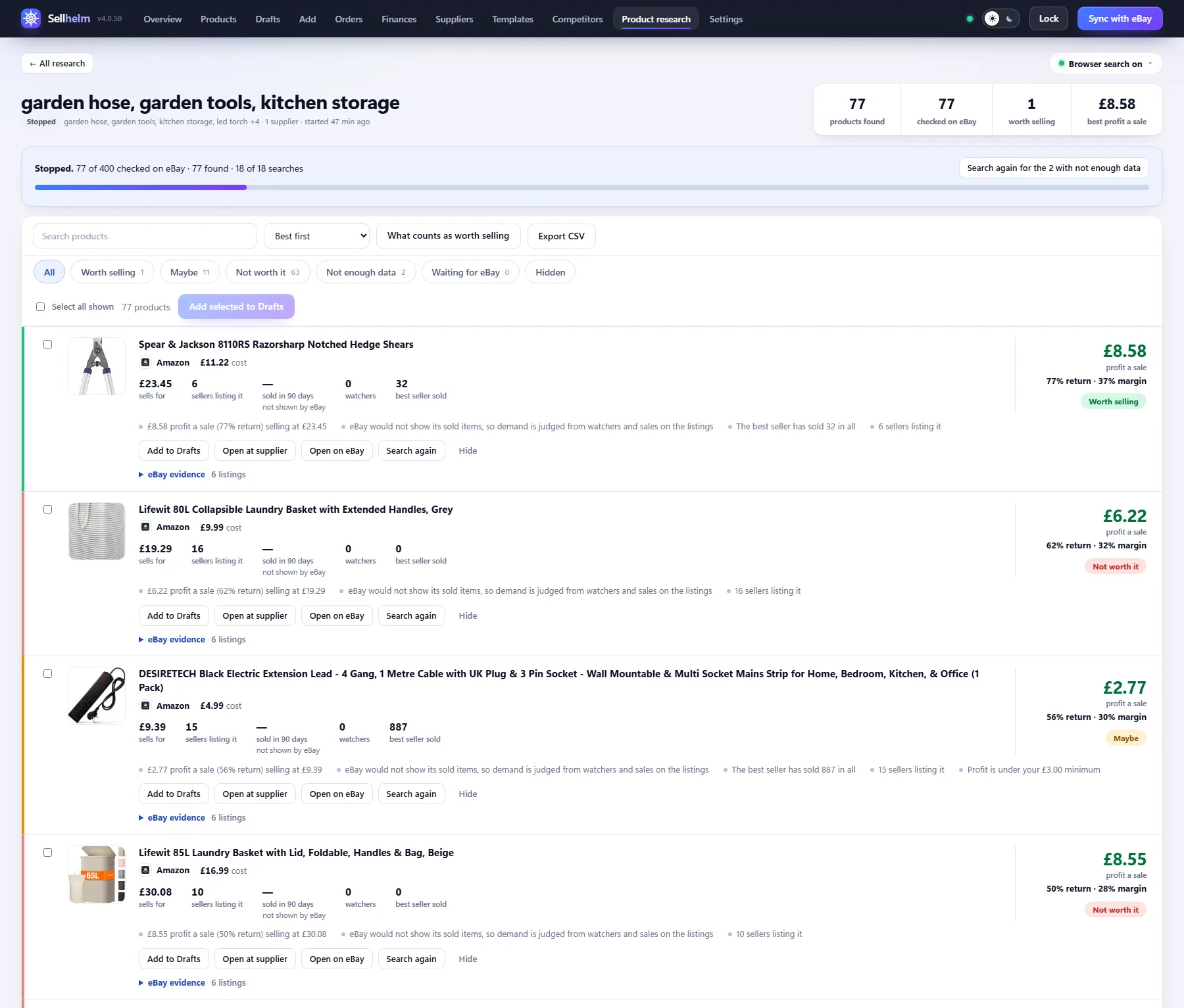Open the Suppliers nav tab
The height and width of the screenshot is (1008, 1184).
pos(455,19)
